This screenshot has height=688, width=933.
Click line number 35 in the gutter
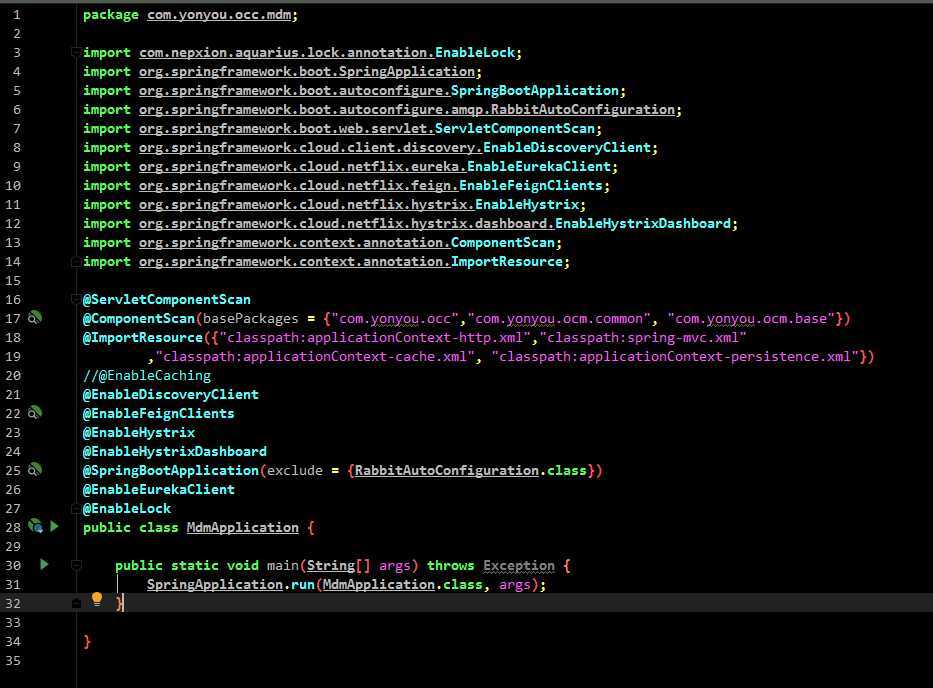click(x=13, y=661)
